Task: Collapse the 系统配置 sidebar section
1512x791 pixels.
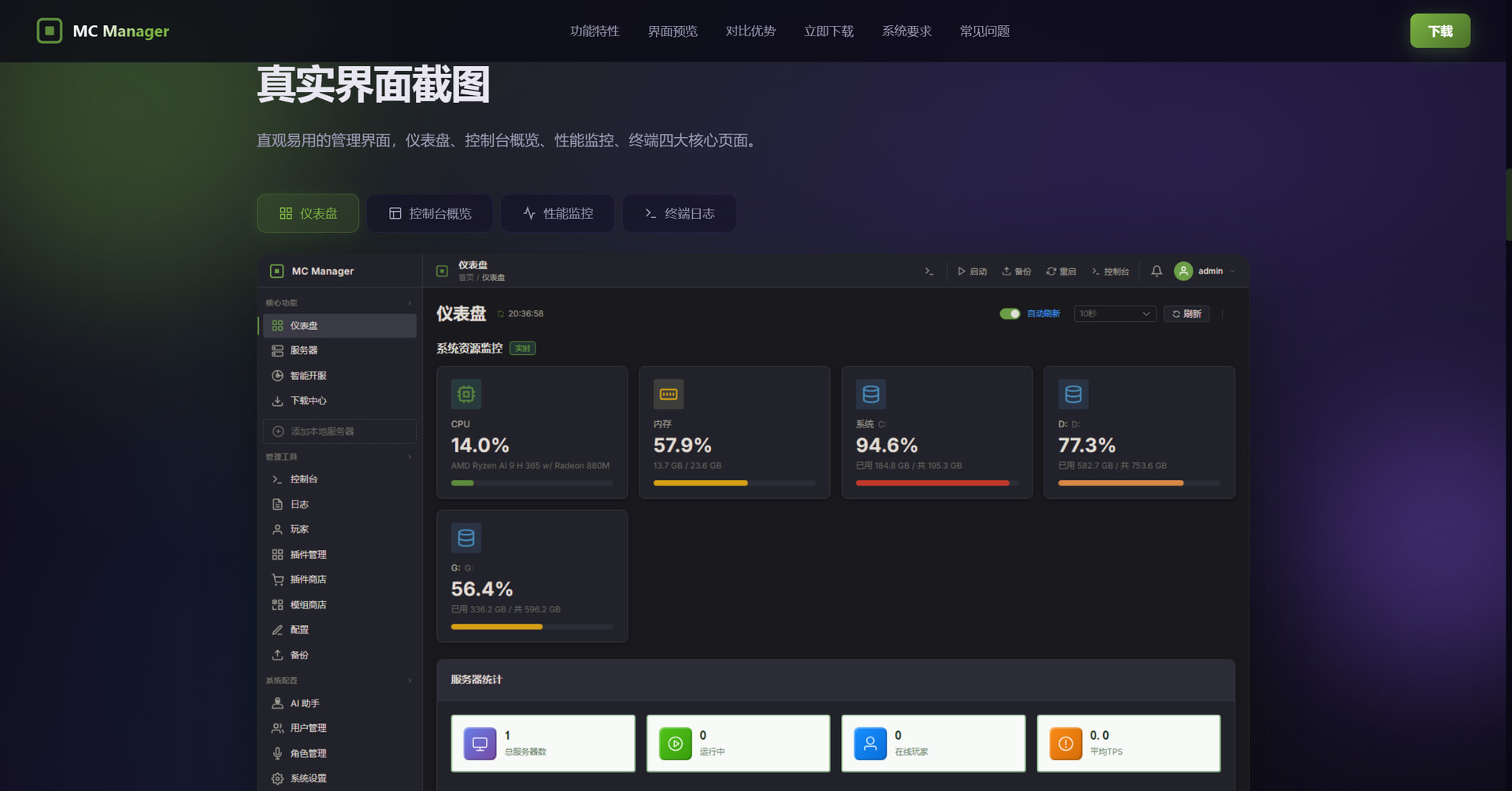Action: tap(409, 681)
